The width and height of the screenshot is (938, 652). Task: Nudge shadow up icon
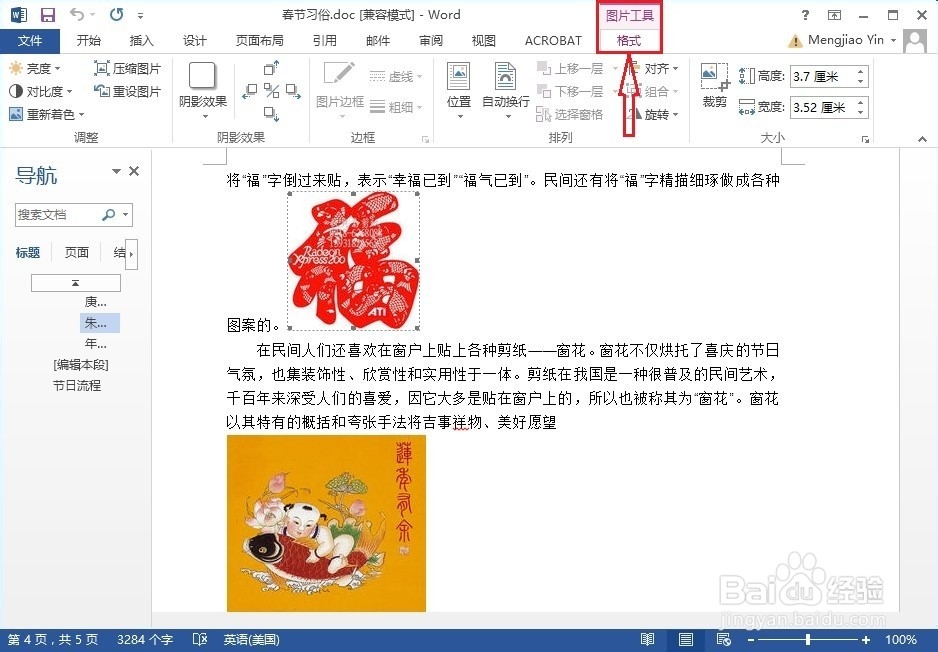pos(272,68)
